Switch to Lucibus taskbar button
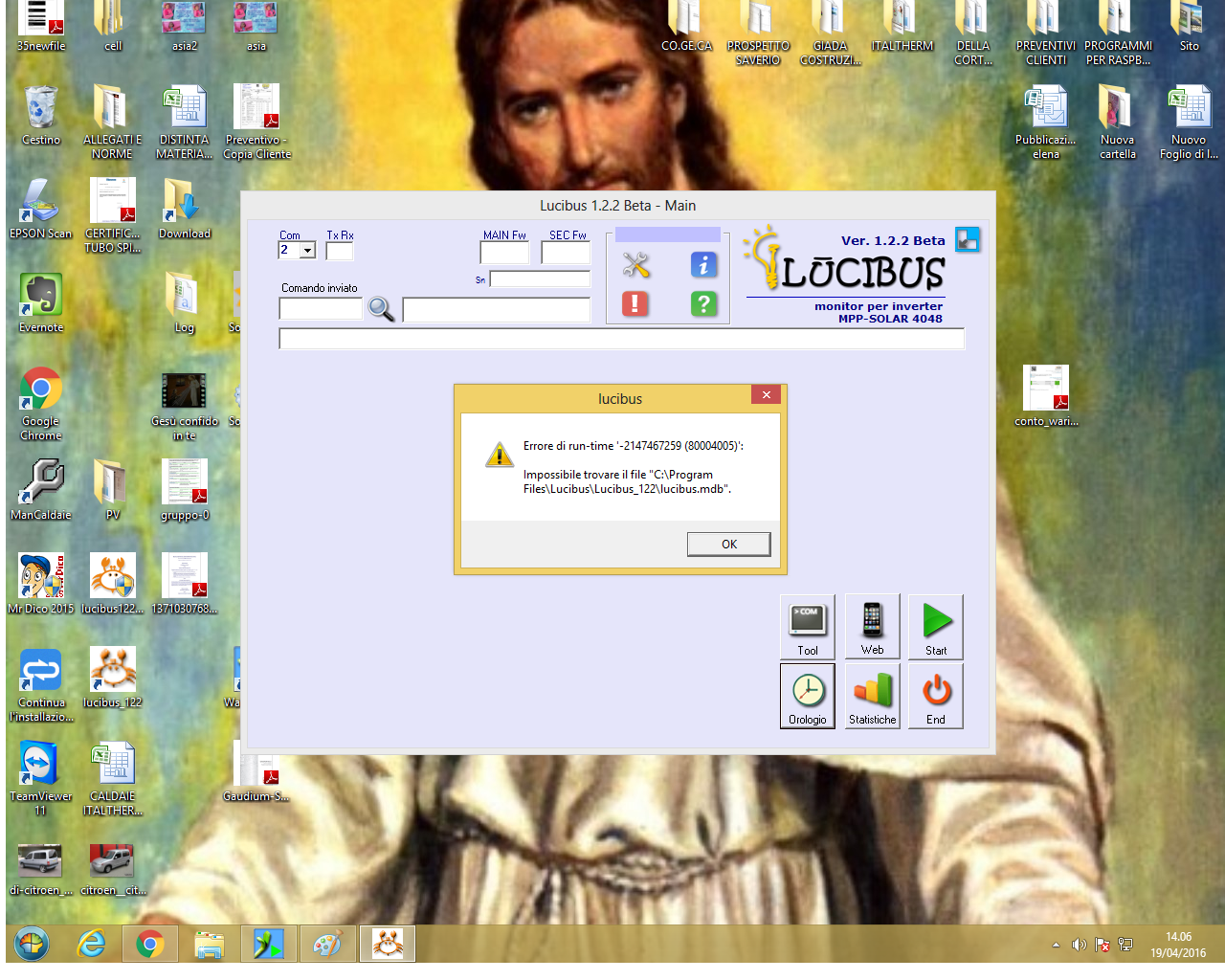Image resolution: width=1225 pixels, height=980 pixels. pos(387,945)
